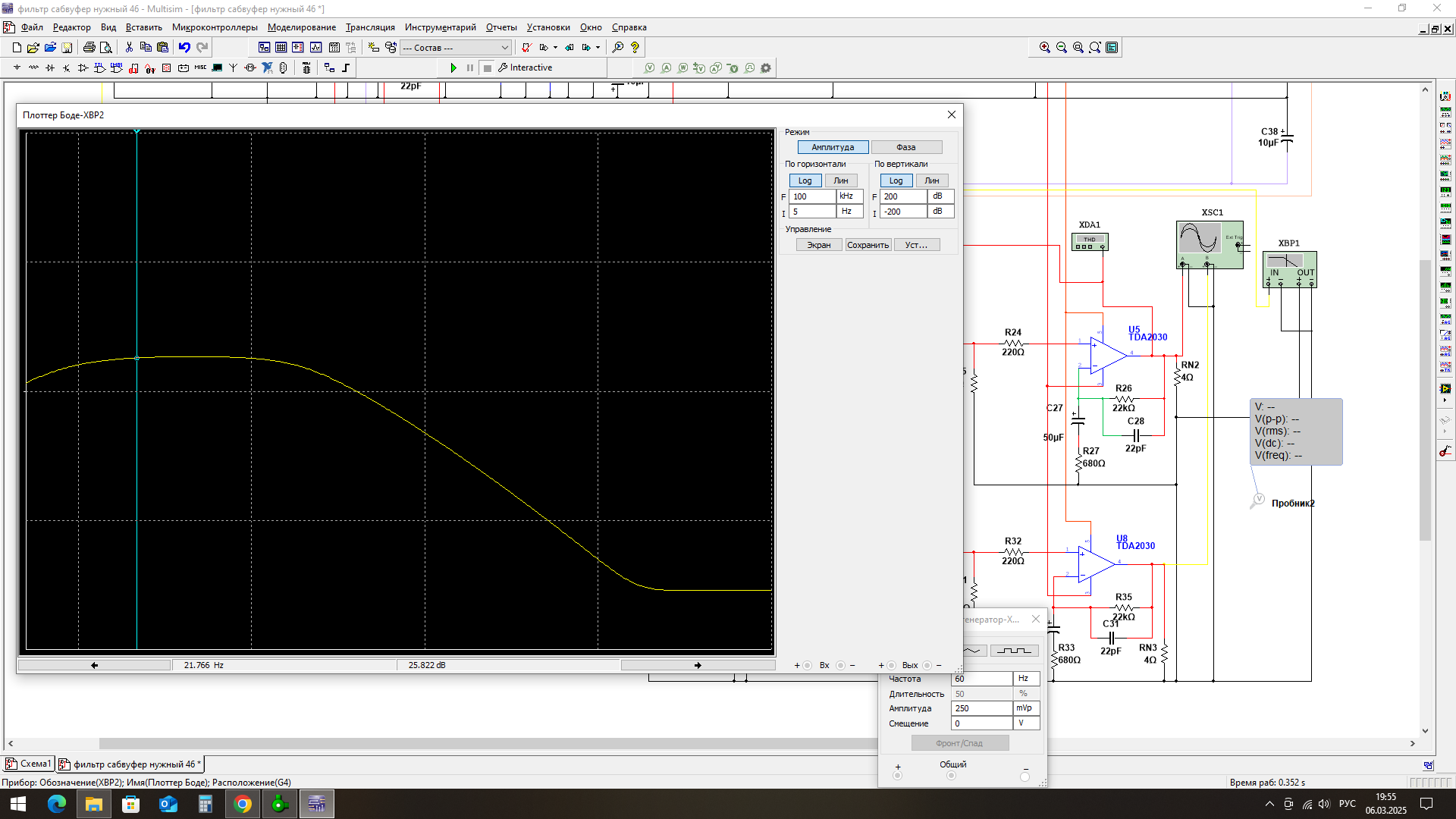Click the Undo arrow icon

pos(184,47)
